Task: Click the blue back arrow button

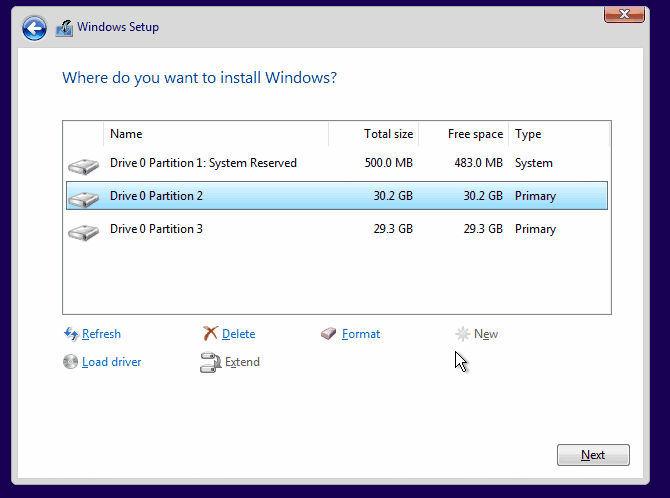Action: click(x=34, y=28)
